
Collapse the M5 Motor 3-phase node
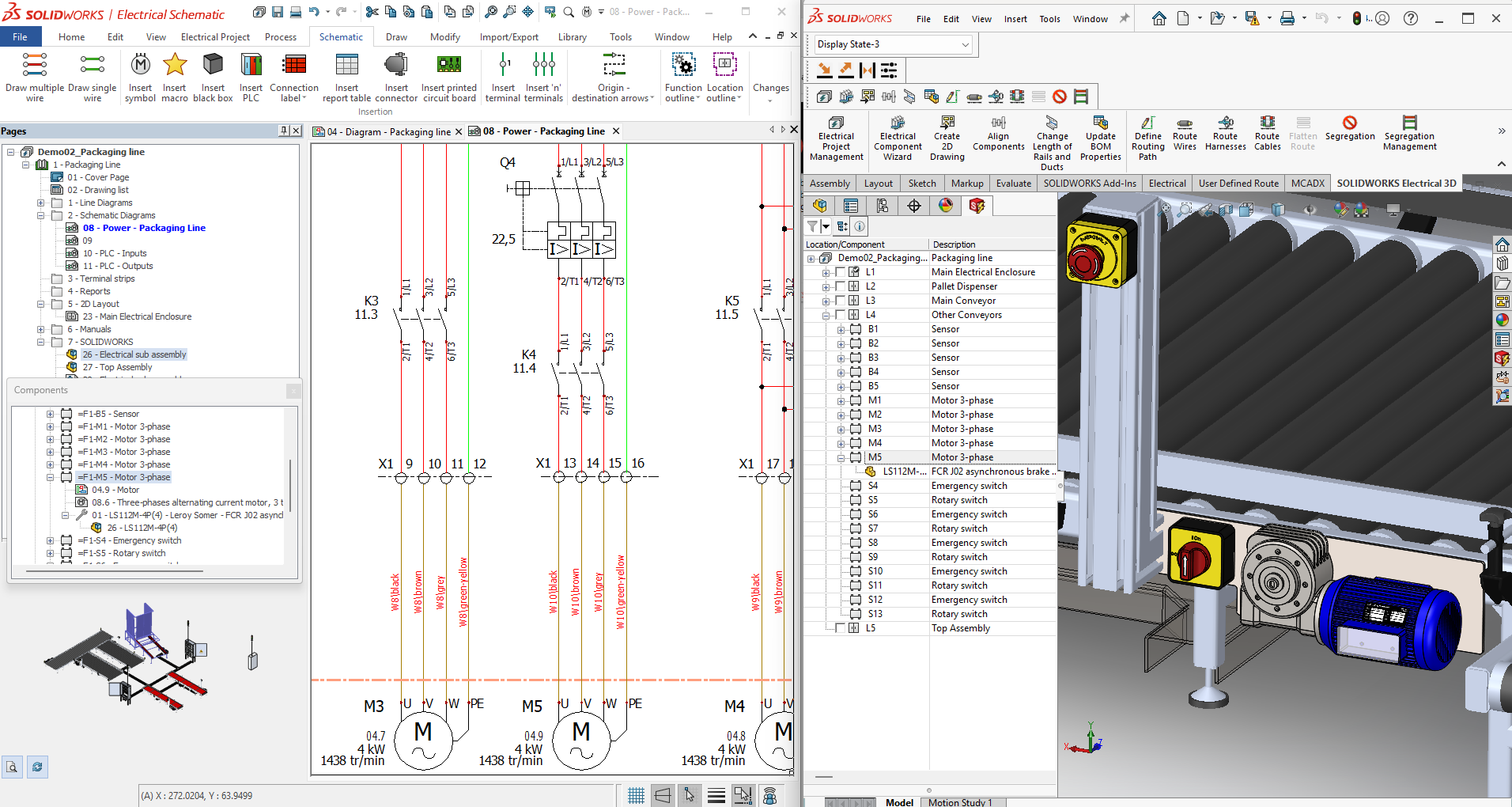click(x=841, y=457)
